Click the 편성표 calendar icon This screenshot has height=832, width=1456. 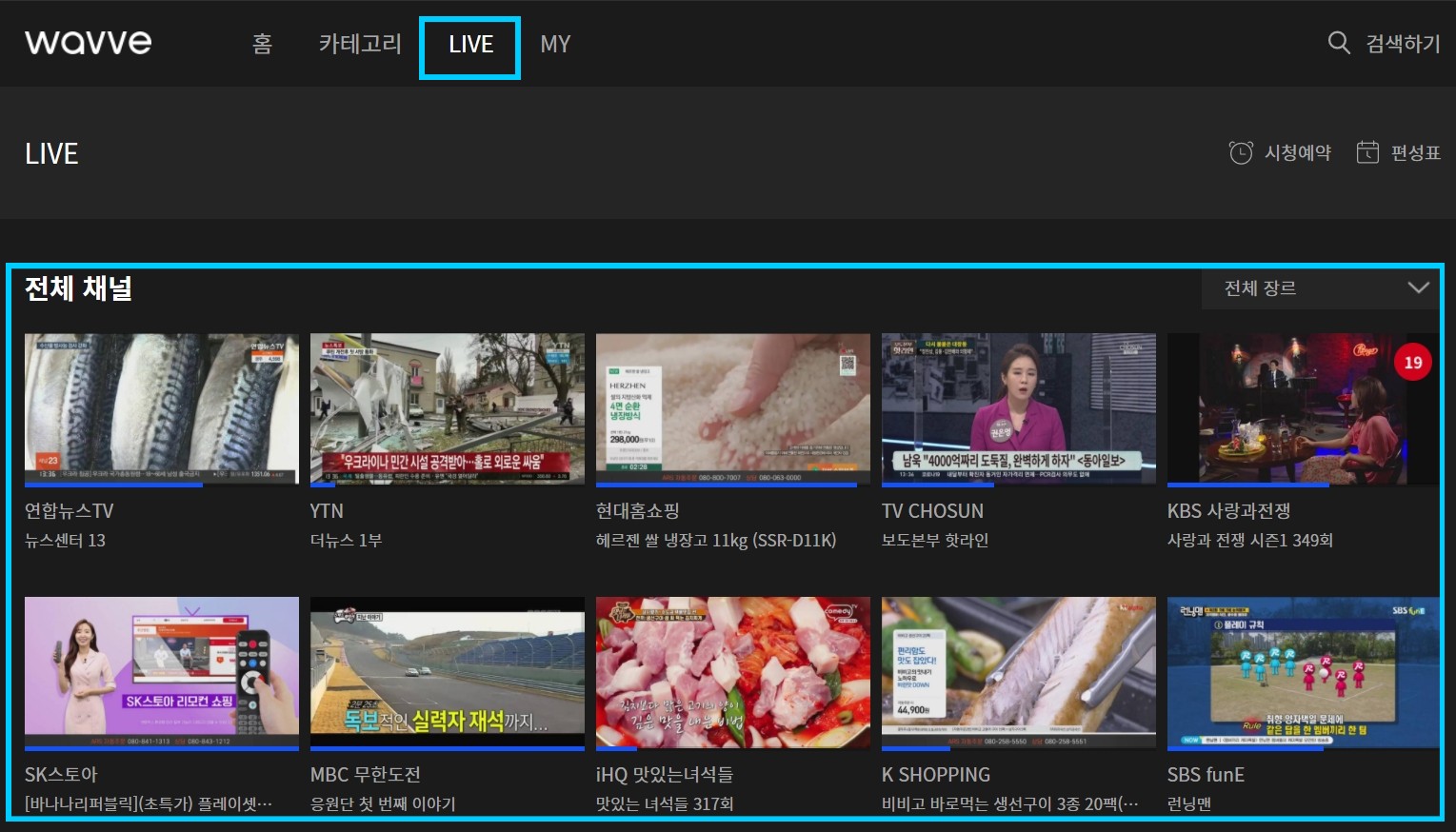[x=1367, y=152]
